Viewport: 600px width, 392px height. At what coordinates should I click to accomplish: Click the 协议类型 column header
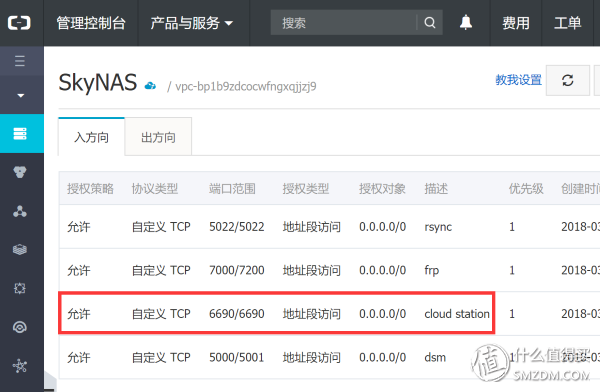coord(155,188)
